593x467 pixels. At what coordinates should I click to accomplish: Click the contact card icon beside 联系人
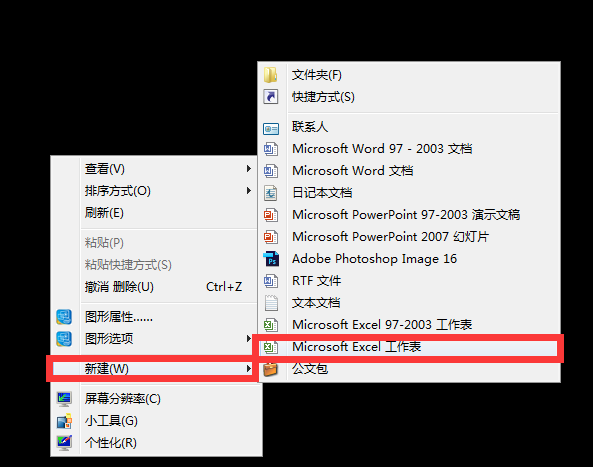coord(271,129)
